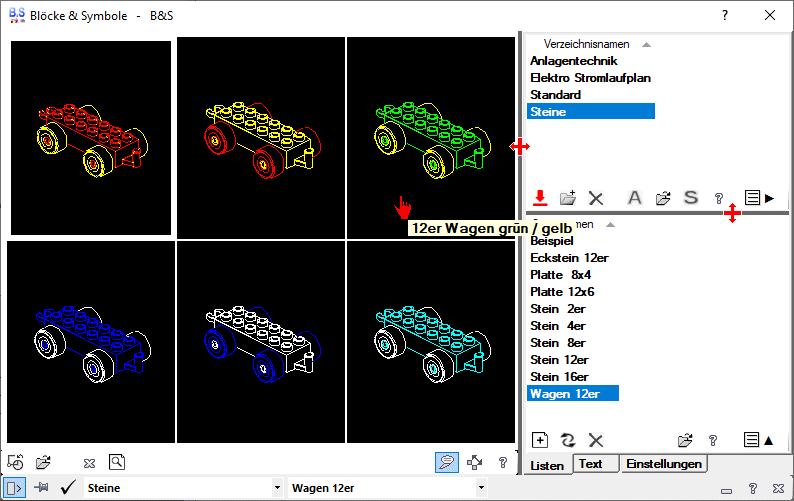This screenshot has width=794, height=501.
Task: Open the 'Steine' directory dropdown
Action: pos(277,488)
